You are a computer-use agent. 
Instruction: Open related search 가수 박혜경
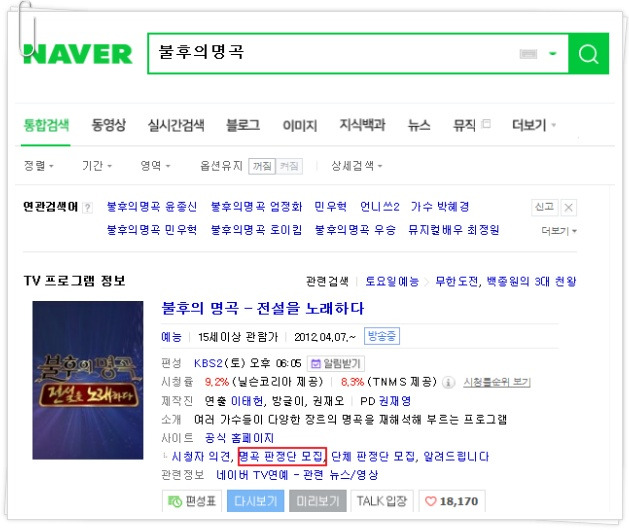coord(440,207)
